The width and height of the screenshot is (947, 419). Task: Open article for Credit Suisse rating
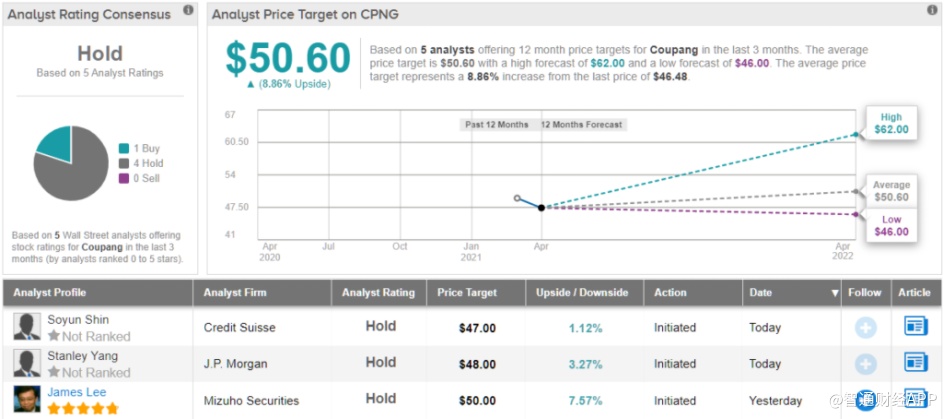tap(915, 326)
